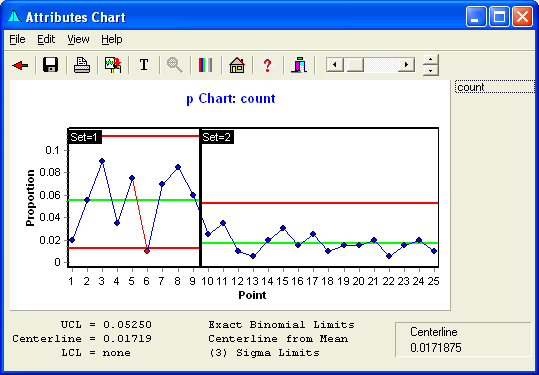
Task: Save the chart with floppy disk icon
Action: pyautogui.click(x=51, y=65)
